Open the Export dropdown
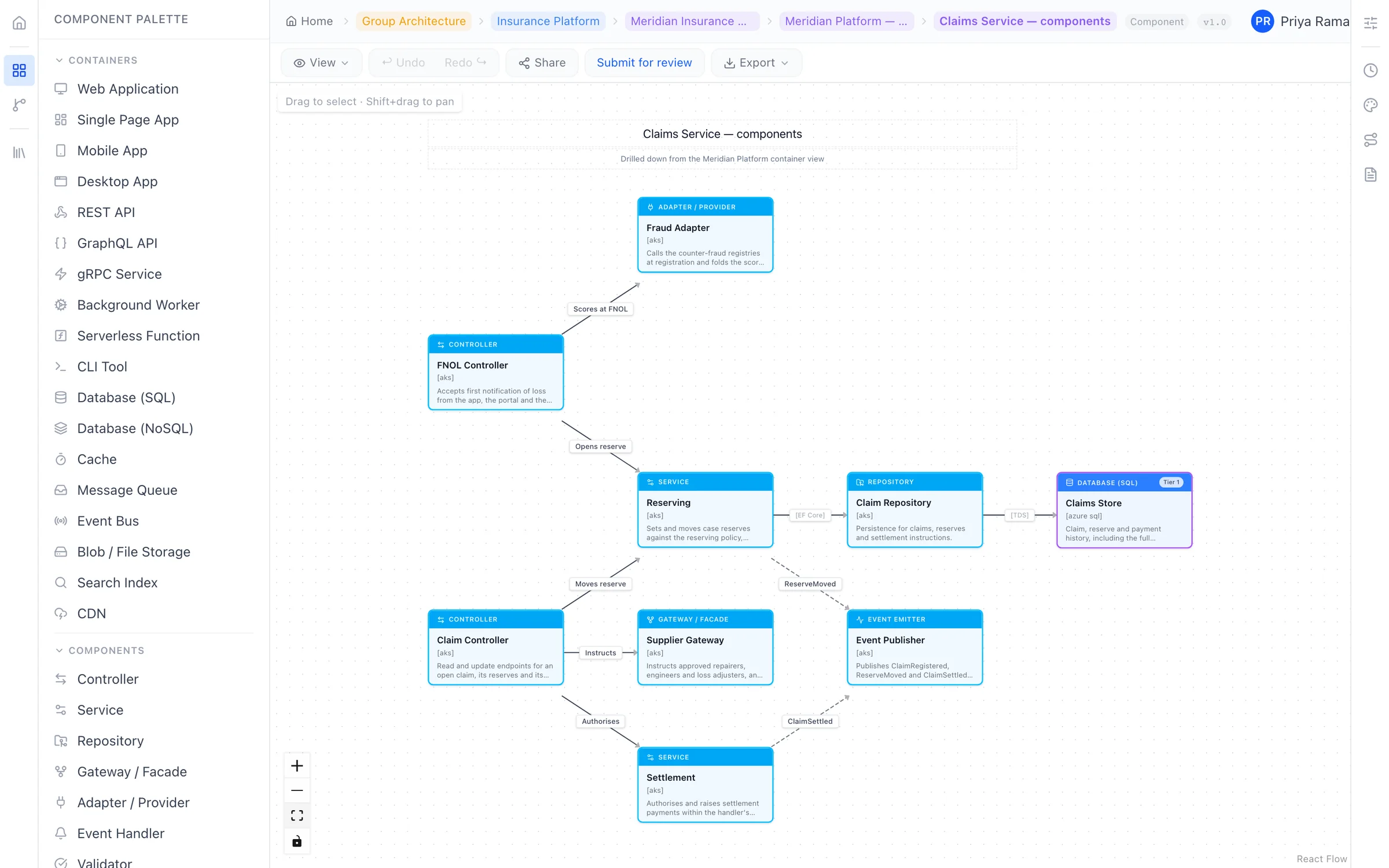This screenshot has width=1389, height=868. tap(756, 62)
